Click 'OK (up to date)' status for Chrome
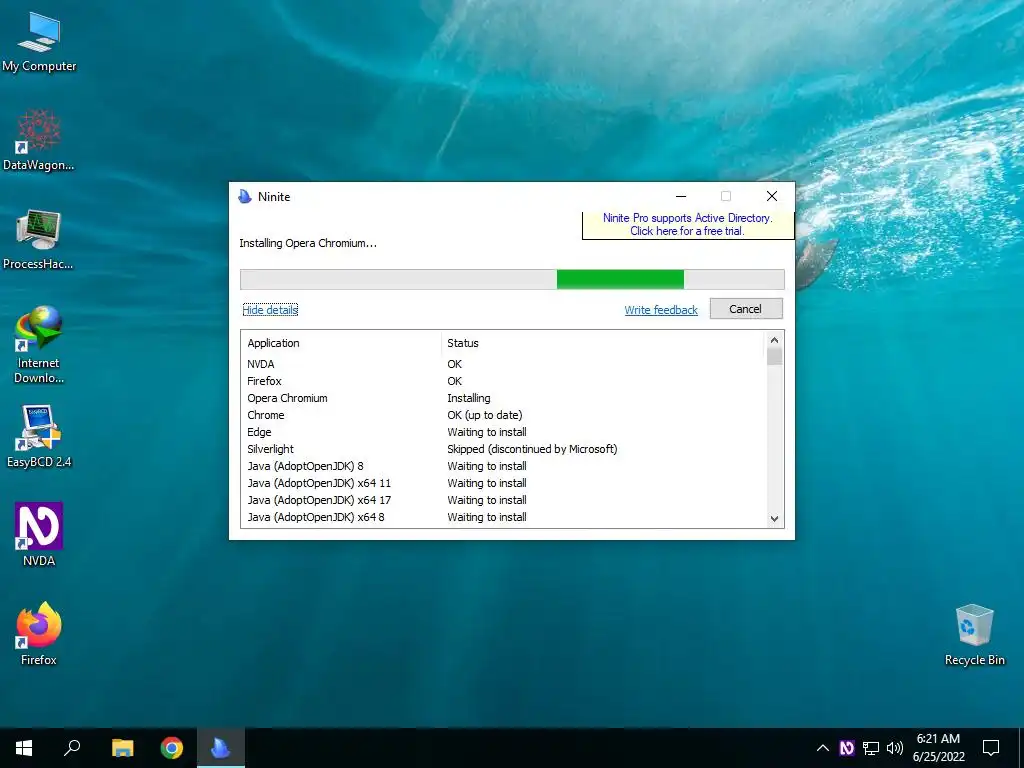 tap(485, 415)
